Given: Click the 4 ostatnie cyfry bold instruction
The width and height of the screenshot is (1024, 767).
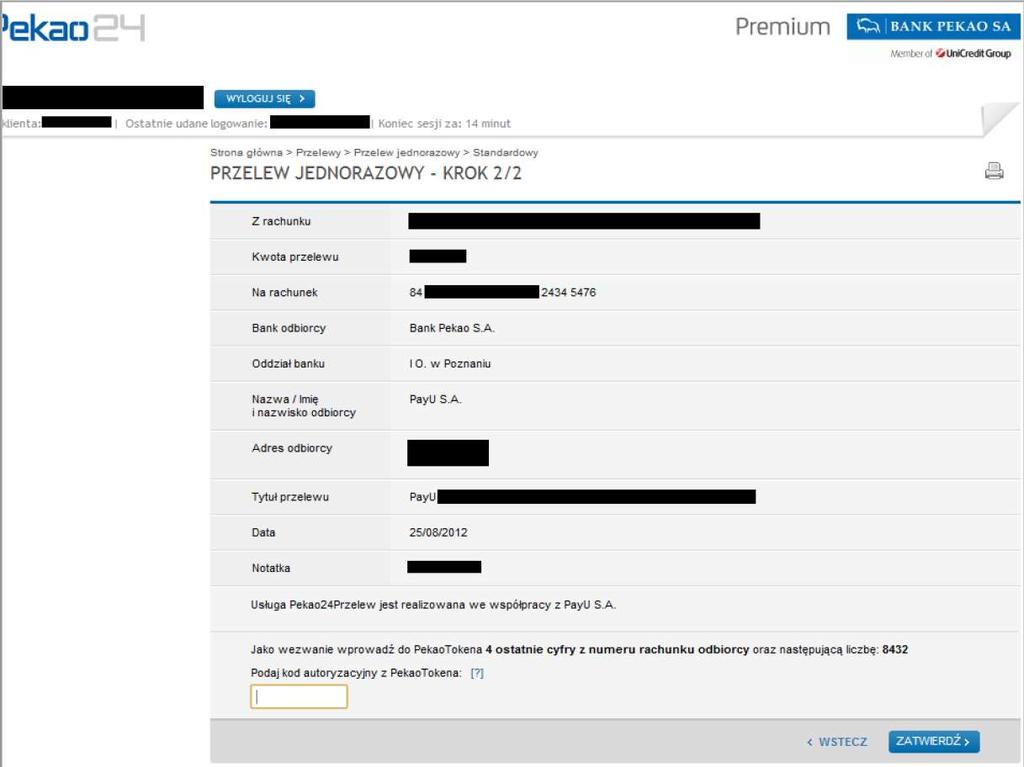Looking at the screenshot, I should (x=617, y=650).
